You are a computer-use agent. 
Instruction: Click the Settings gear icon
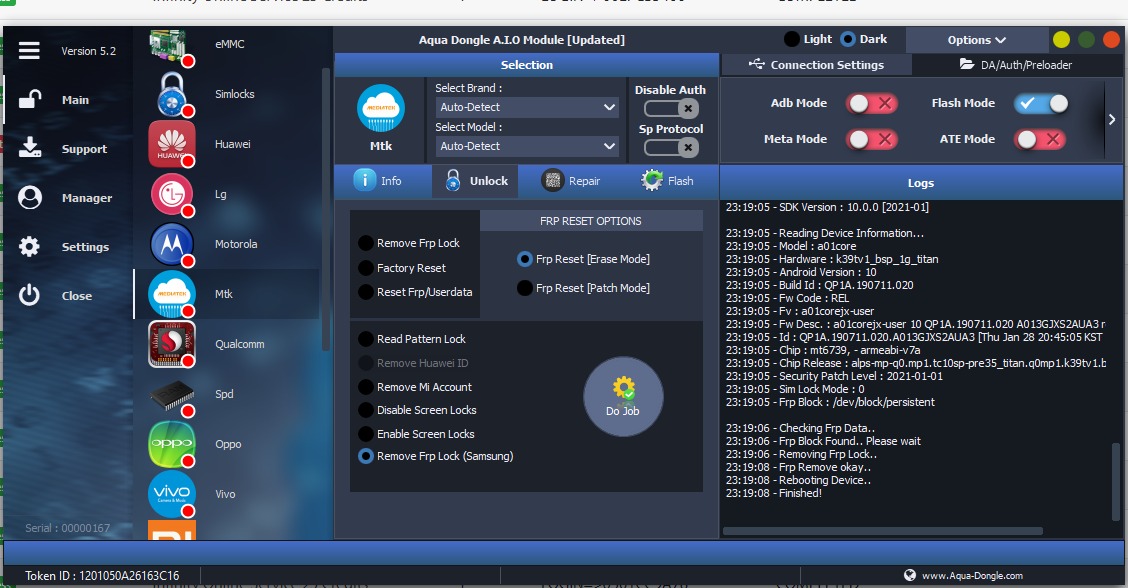coord(29,246)
